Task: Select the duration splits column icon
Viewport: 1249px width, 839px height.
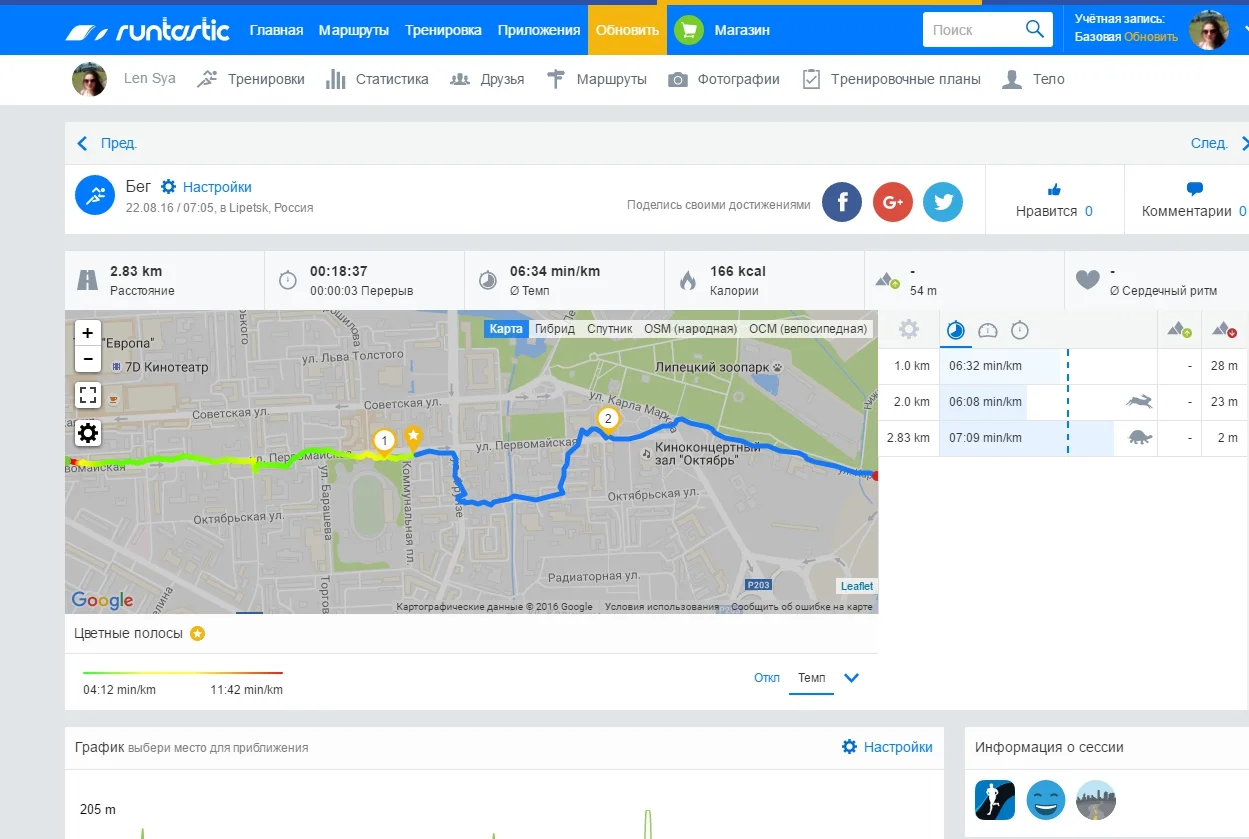Action: pos(1019,330)
